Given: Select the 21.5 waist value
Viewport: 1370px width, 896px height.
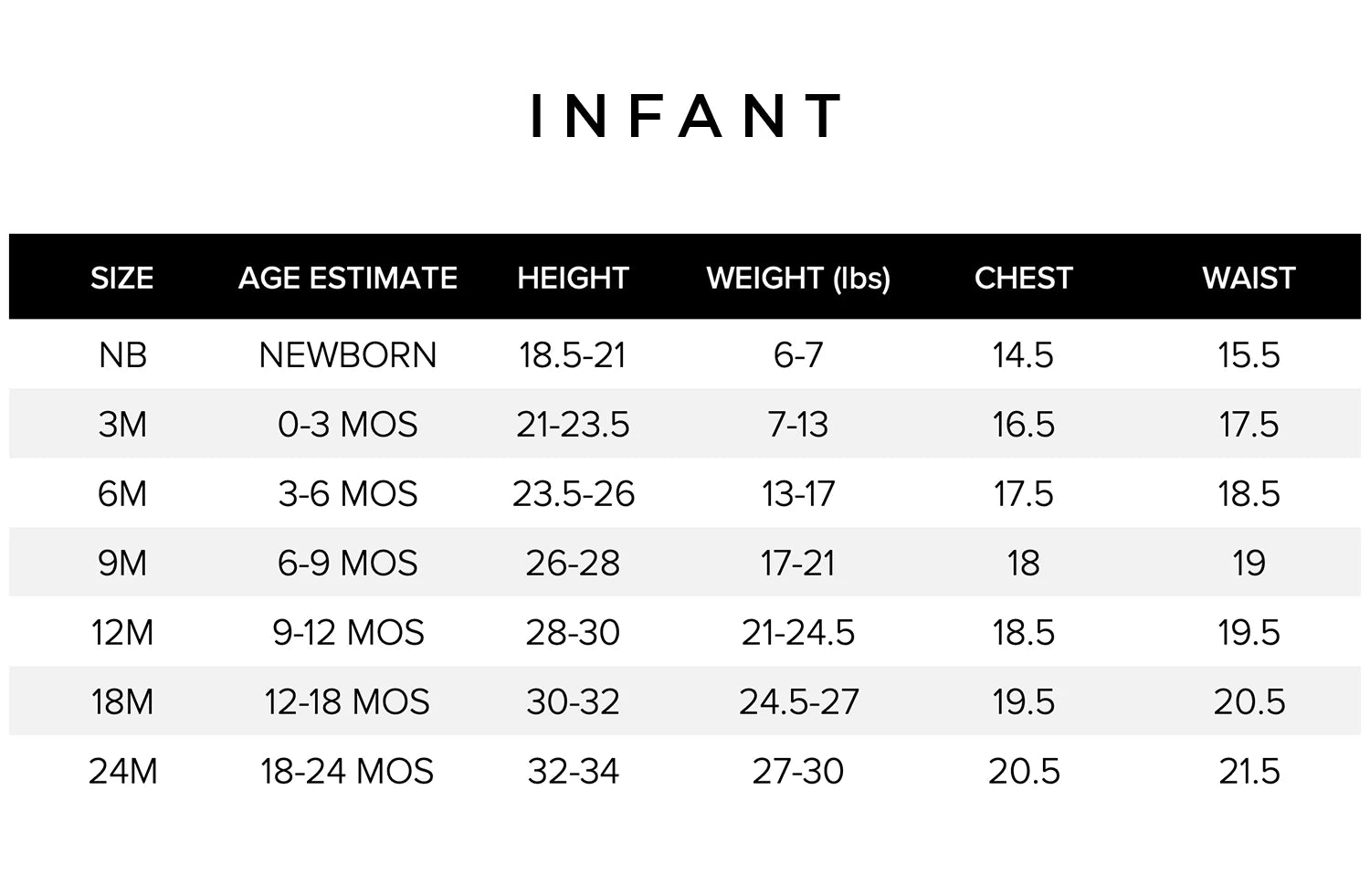Looking at the screenshot, I should tap(1249, 771).
